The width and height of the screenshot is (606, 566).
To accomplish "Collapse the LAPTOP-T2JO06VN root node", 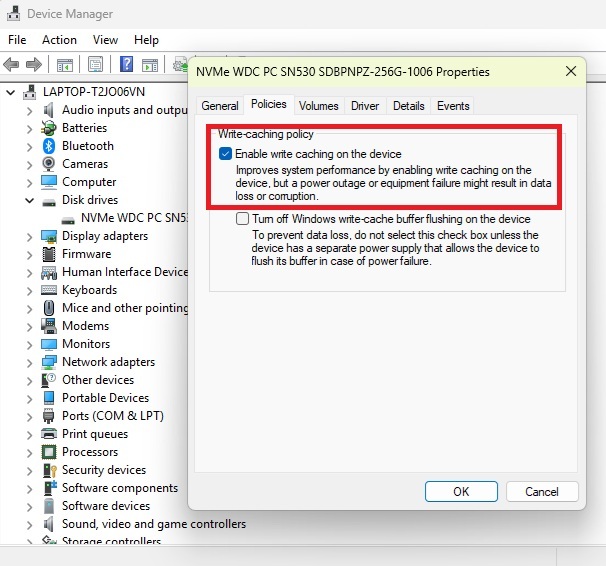I will pyautogui.click(x=11, y=92).
